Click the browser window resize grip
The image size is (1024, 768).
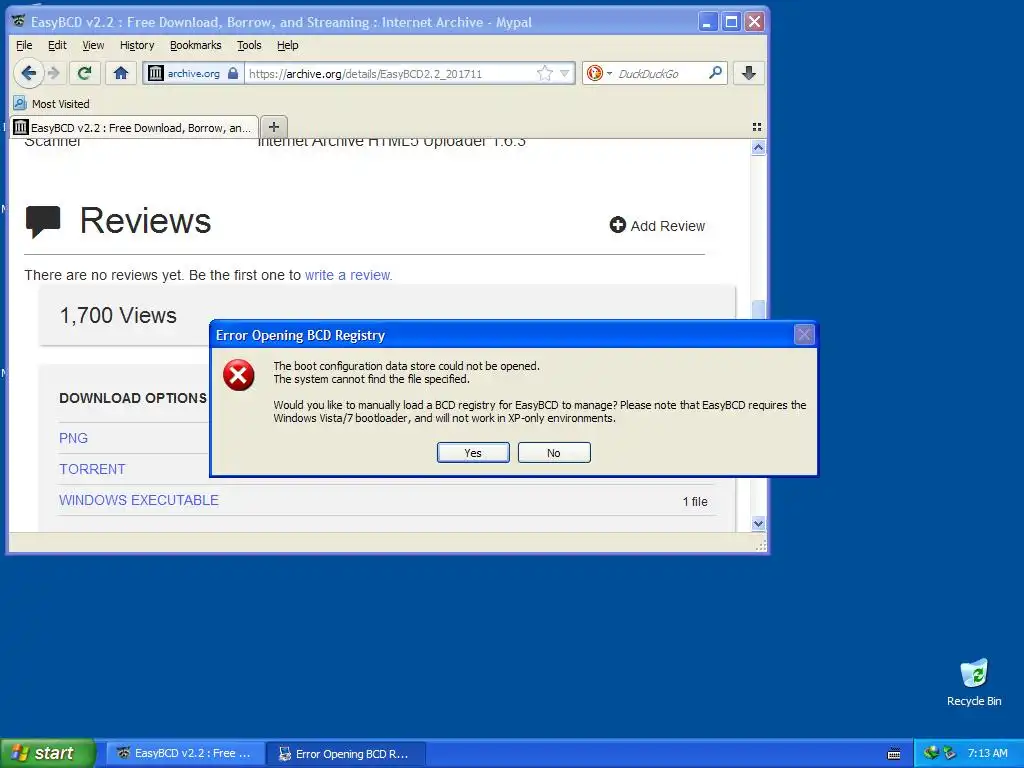click(x=761, y=546)
